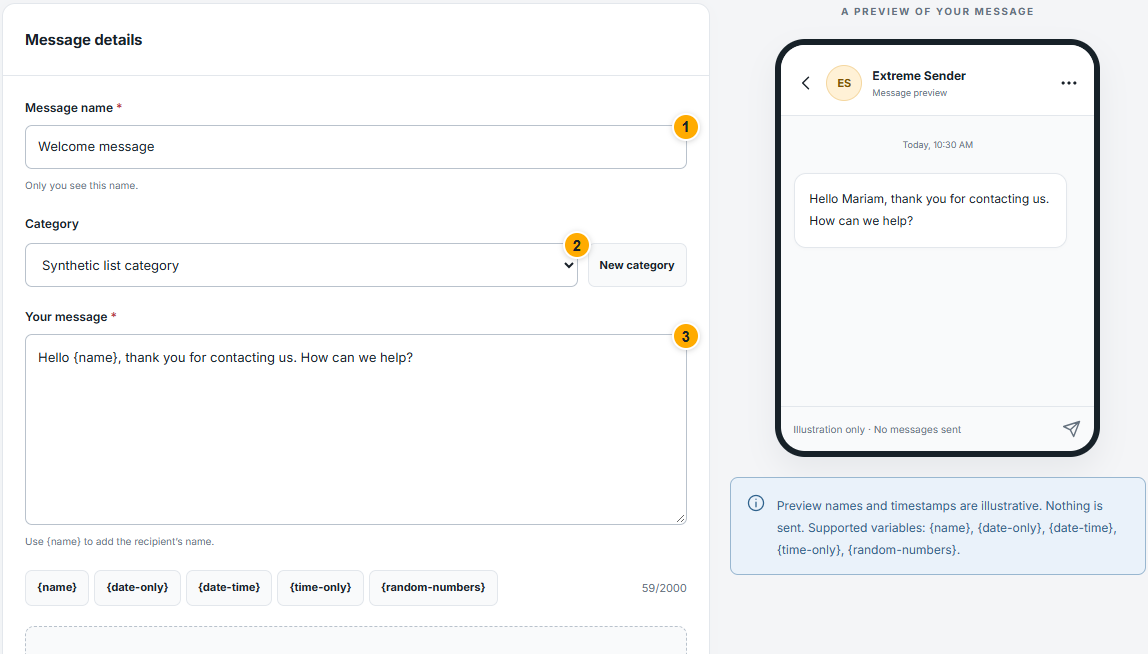Click the info icon in the notice box
Image resolution: width=1148 pixels, height=654 pixels.
[756, 503]
